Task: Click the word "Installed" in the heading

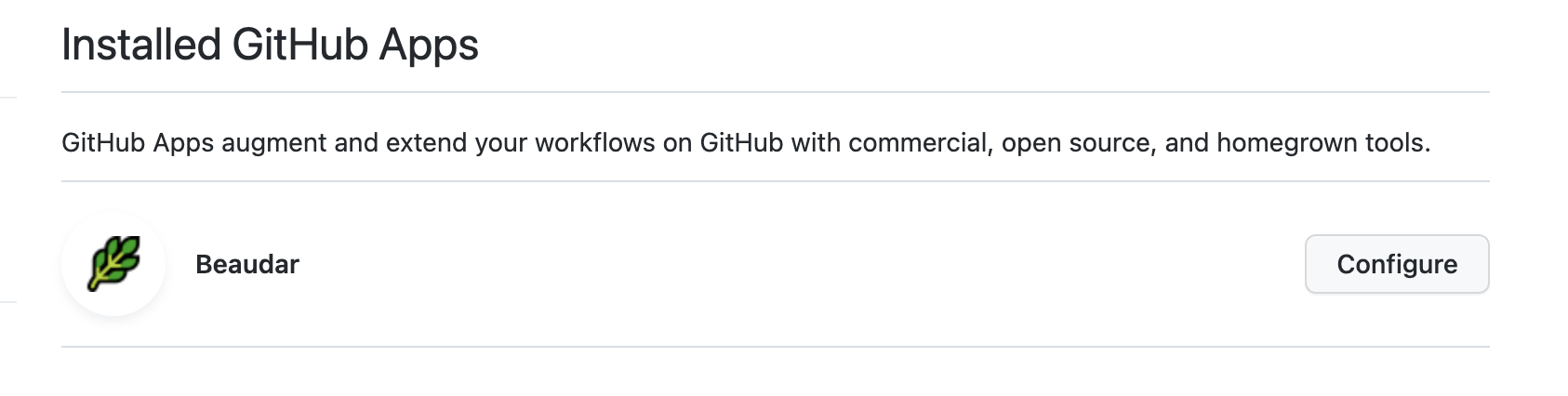Action: [141, 45]
